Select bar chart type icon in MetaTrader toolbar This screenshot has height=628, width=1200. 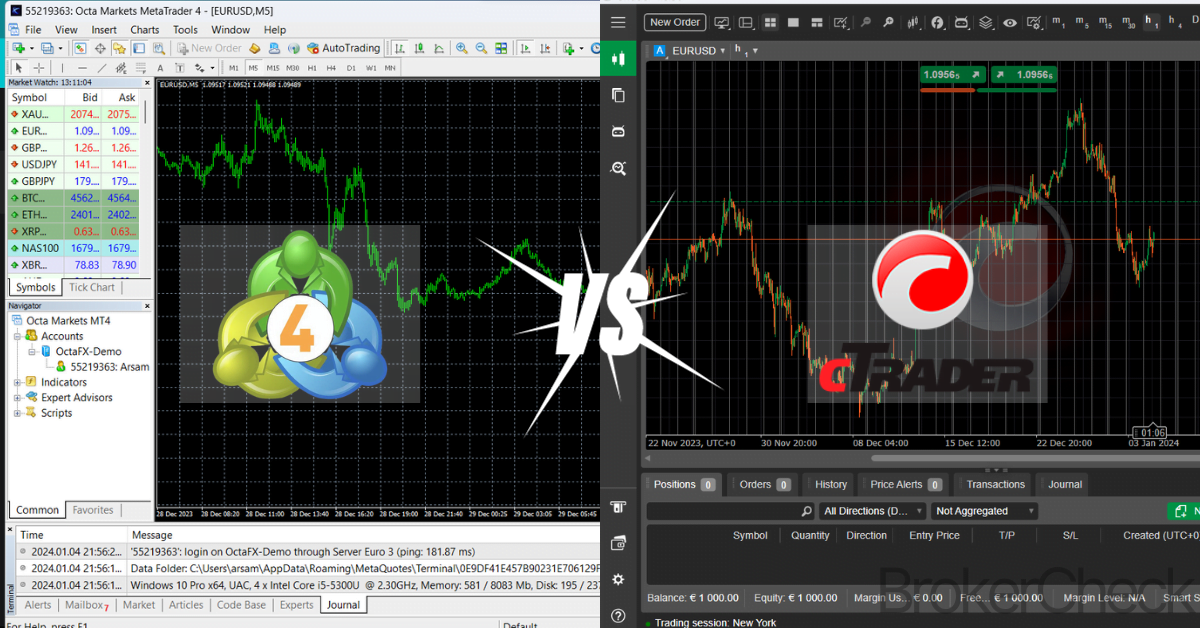[x=400, y=48]
